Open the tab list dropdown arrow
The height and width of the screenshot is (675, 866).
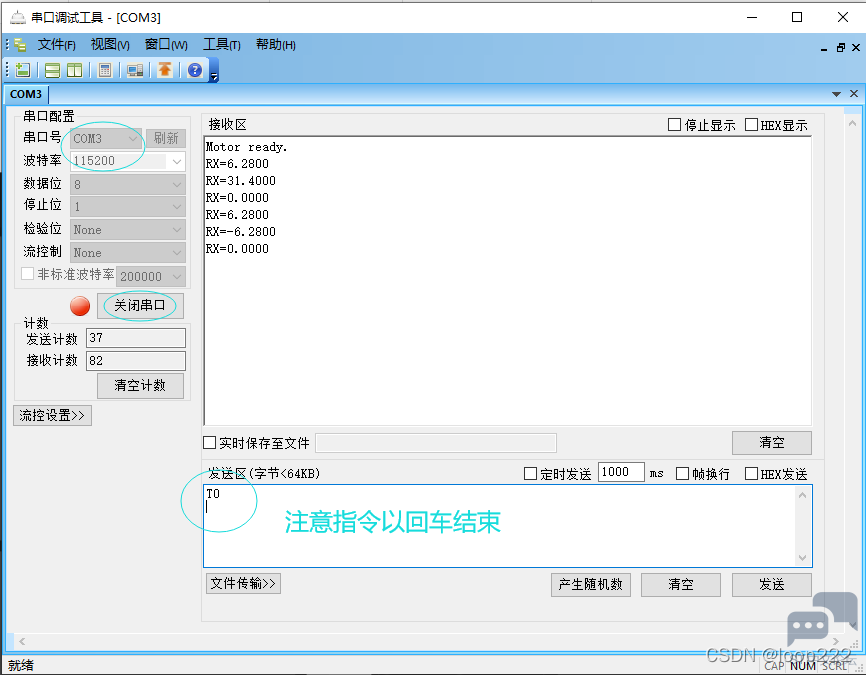[836, 94]
